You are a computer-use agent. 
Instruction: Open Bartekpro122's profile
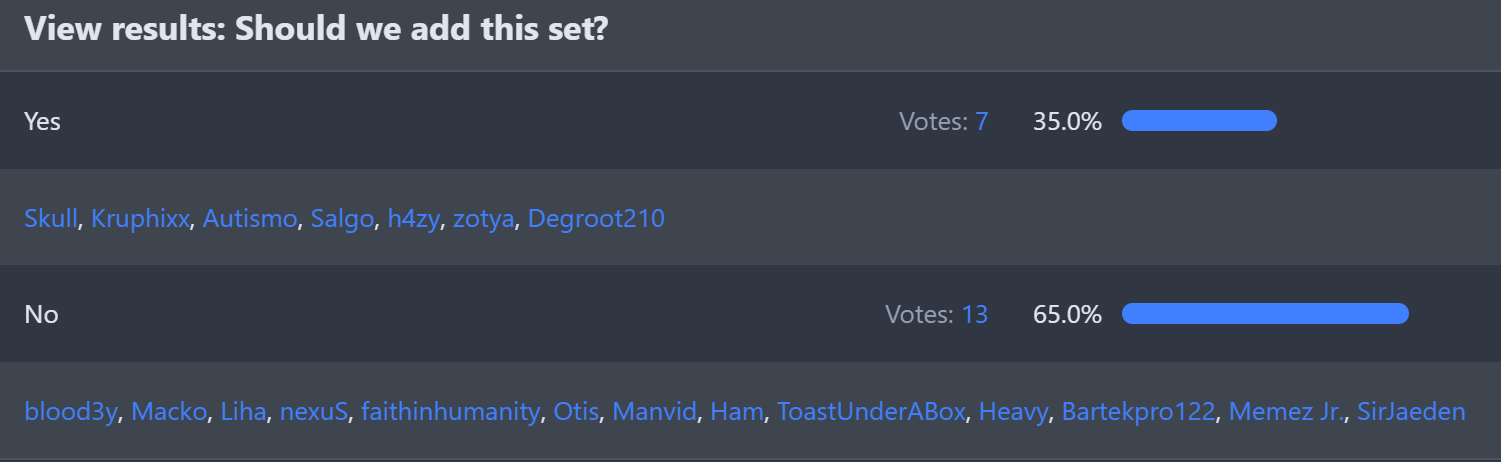1138,411
